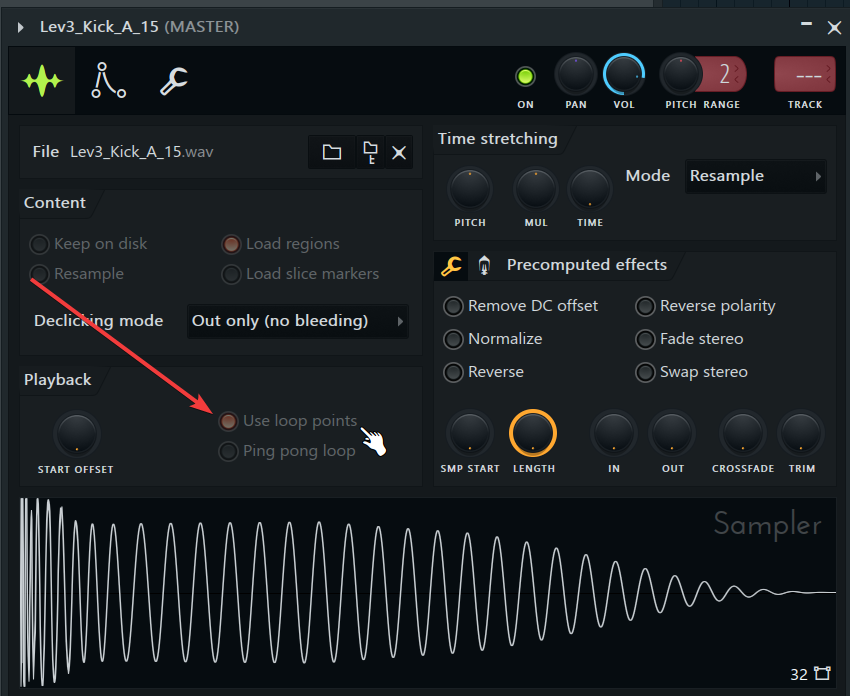Screen dimensions: 850x696
Task: Click inside the Sampler waveform preview
Action: point(425,590)
